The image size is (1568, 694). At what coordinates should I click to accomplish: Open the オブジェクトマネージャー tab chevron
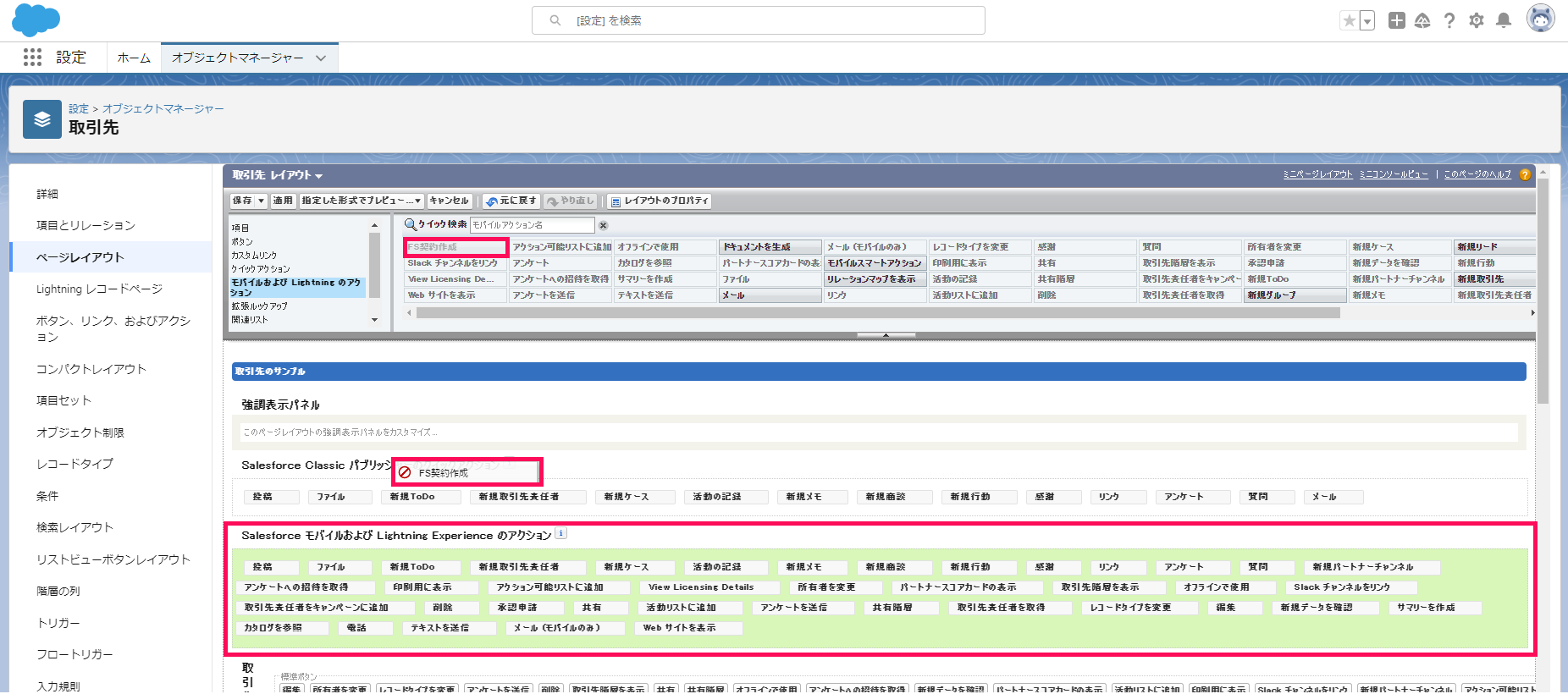tap(321, 58)
